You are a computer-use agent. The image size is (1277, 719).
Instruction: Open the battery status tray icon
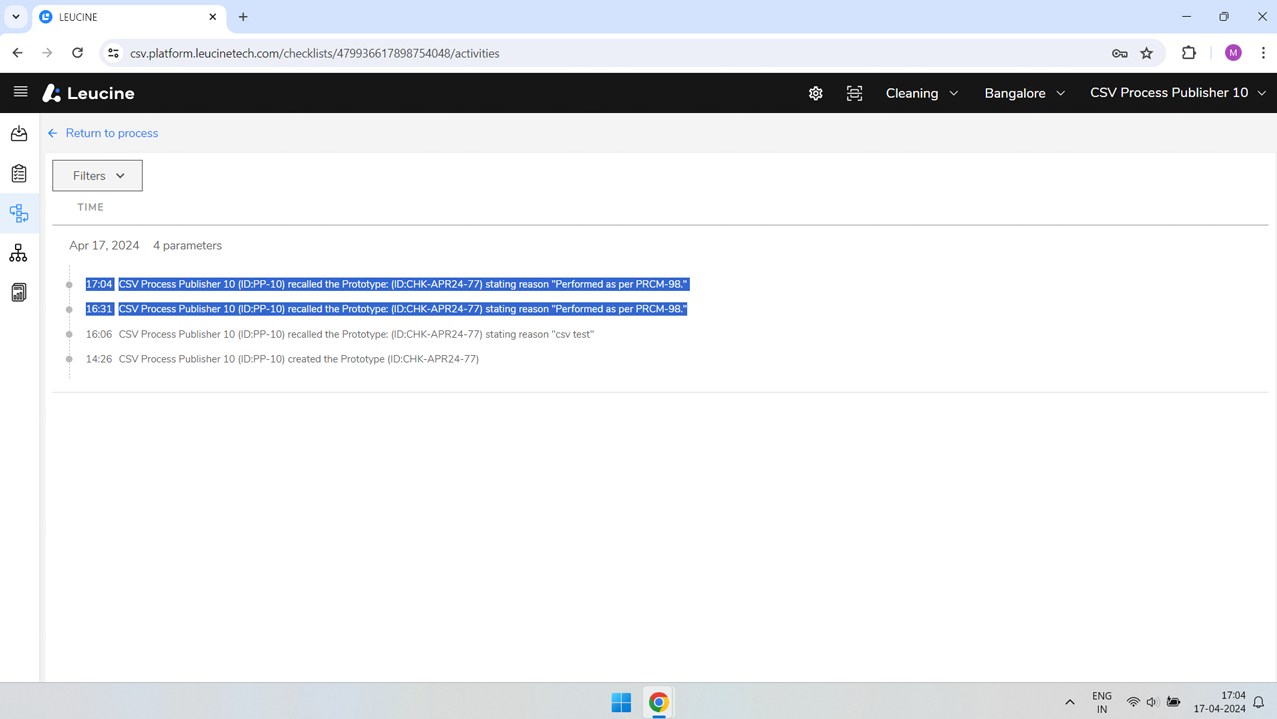pyautogui.click(x=1174, y=702)
